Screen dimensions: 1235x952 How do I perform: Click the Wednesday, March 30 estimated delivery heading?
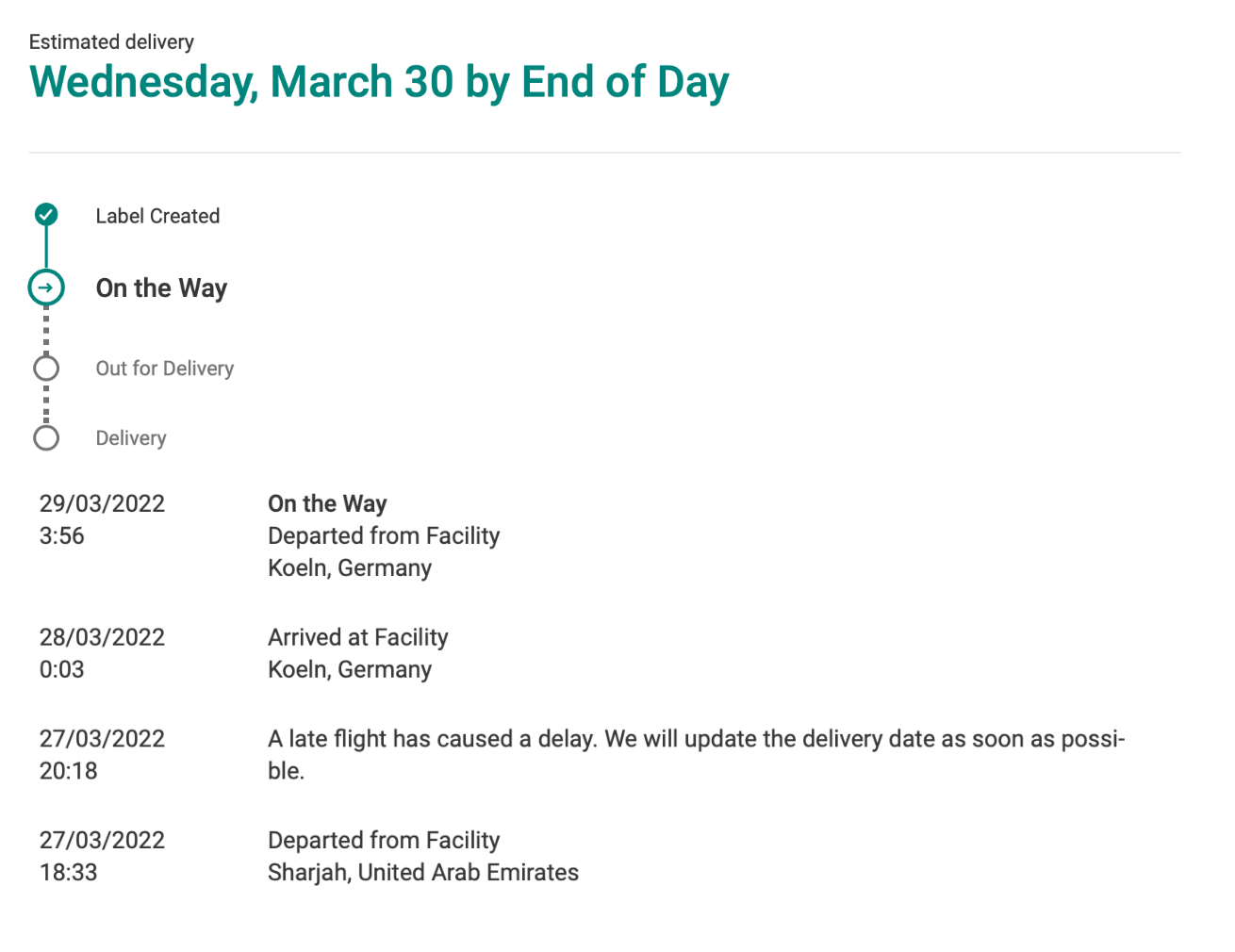(379, 82)
